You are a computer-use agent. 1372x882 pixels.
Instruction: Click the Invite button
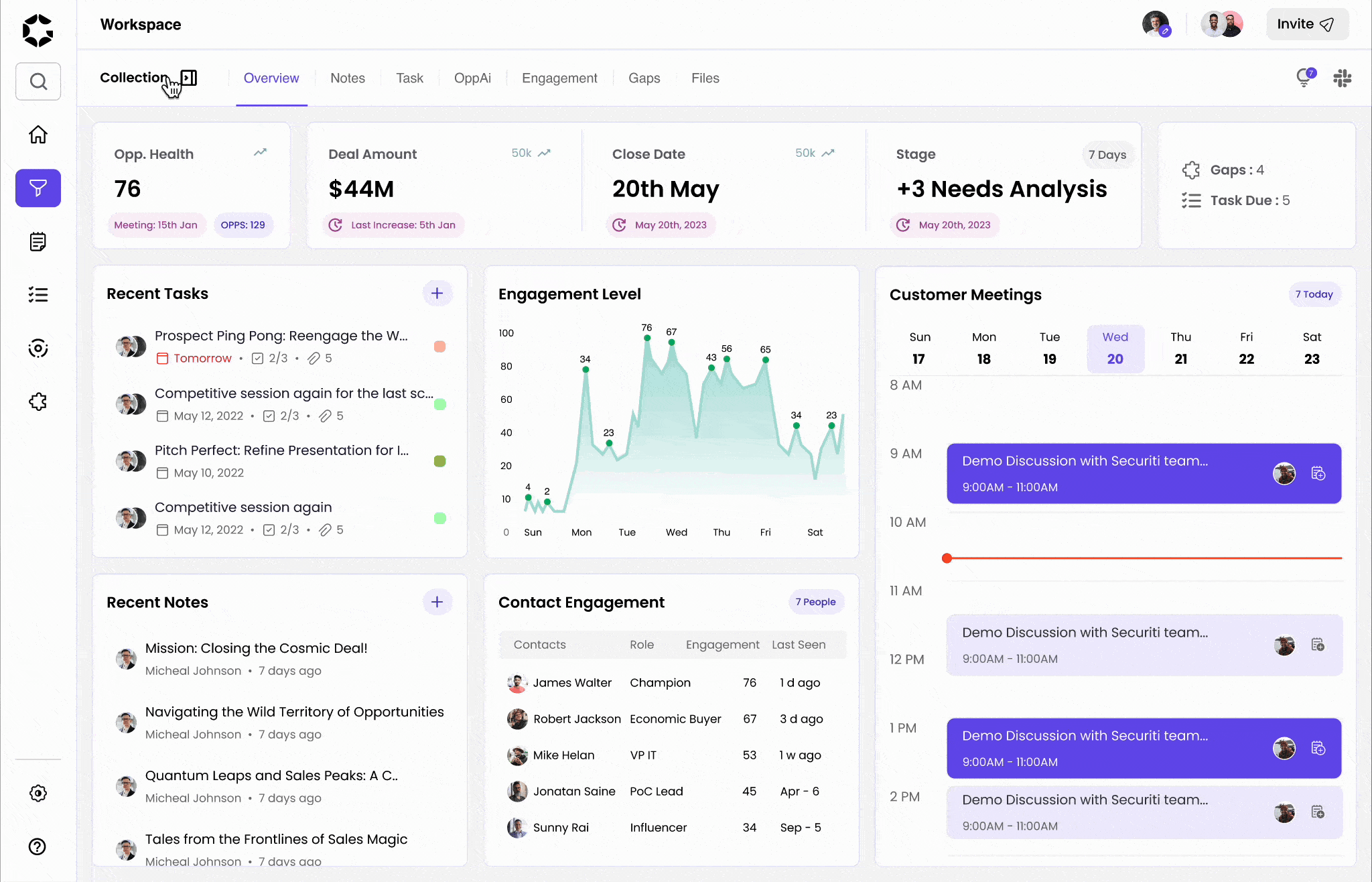[x=1306, y=24]
